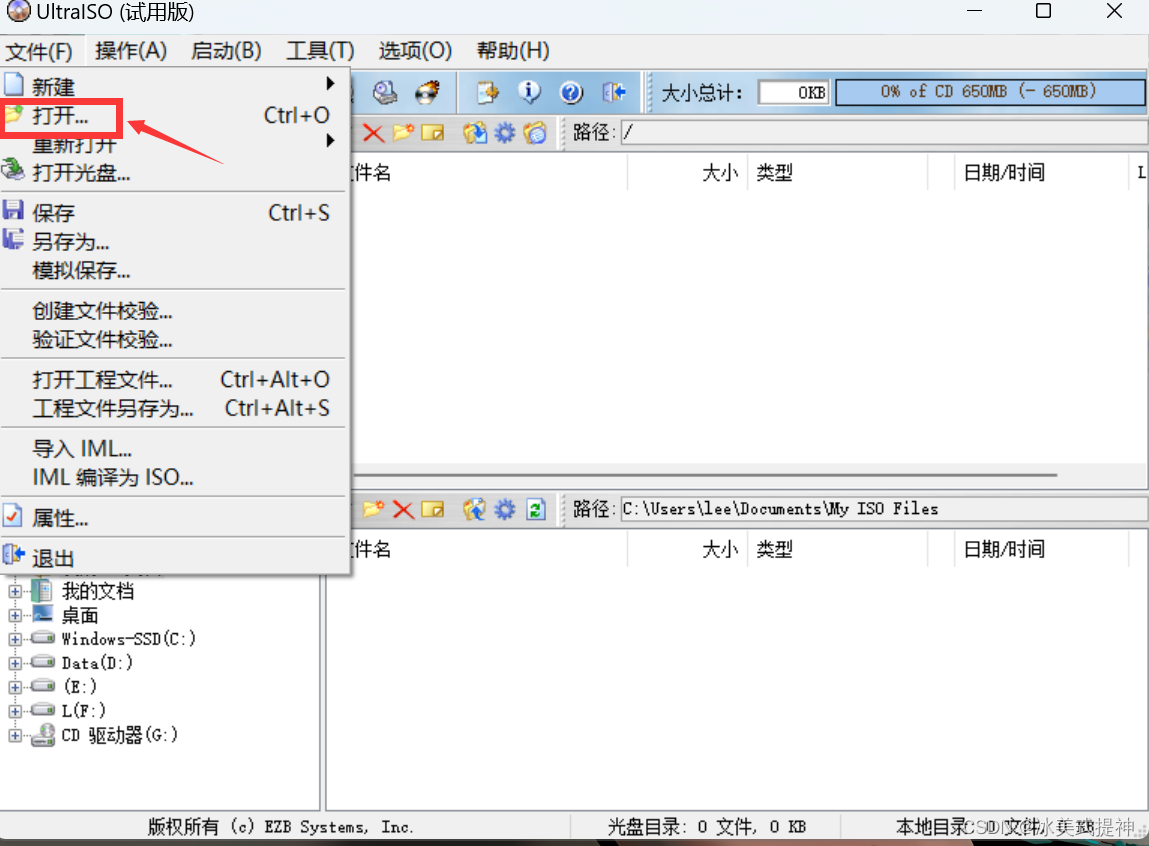This screenshot has height=846, width=1149.
Task: Click add-to-image icon in lower pane toolbar
Action: tap(475, 509)
